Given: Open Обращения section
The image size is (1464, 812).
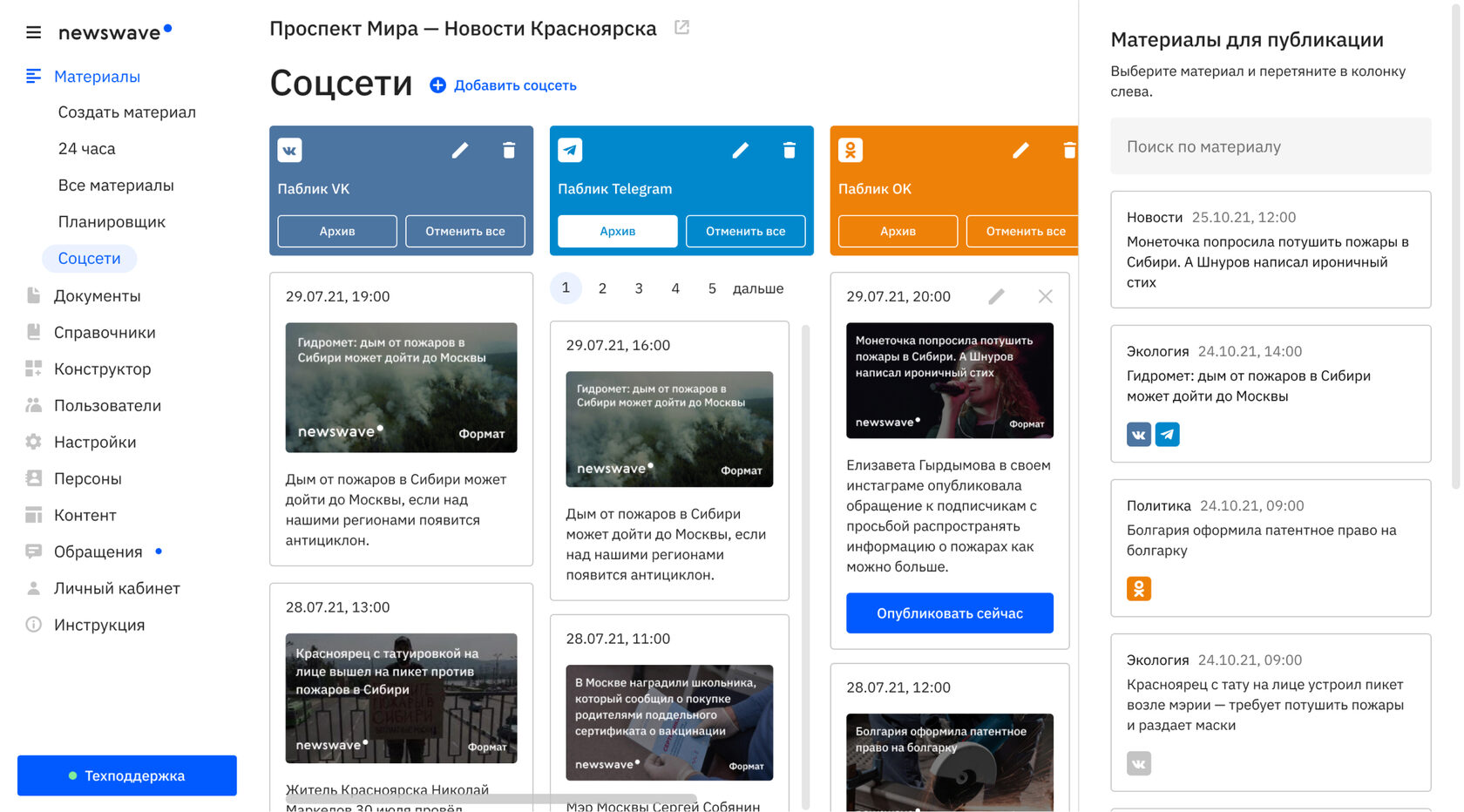Looking at the screenshot, I should pyautogui.click(x=98, y=552).
